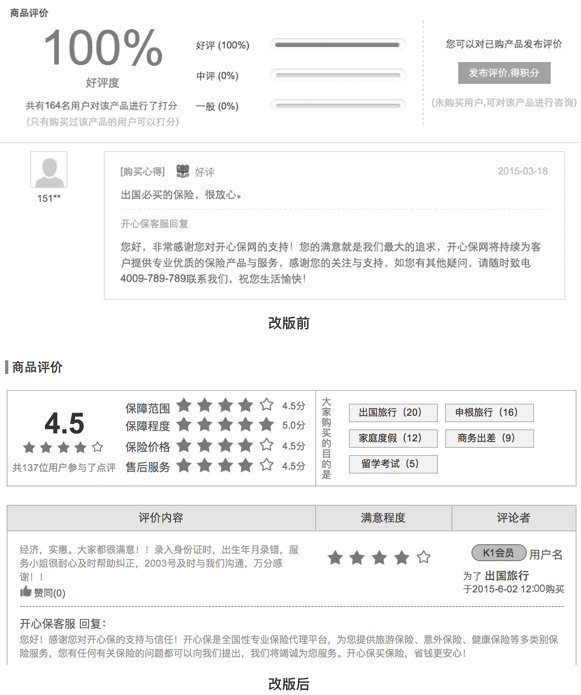Click the 用户名 next to K1会员
The height and width of the screenshot is (695, 581).
546,554
